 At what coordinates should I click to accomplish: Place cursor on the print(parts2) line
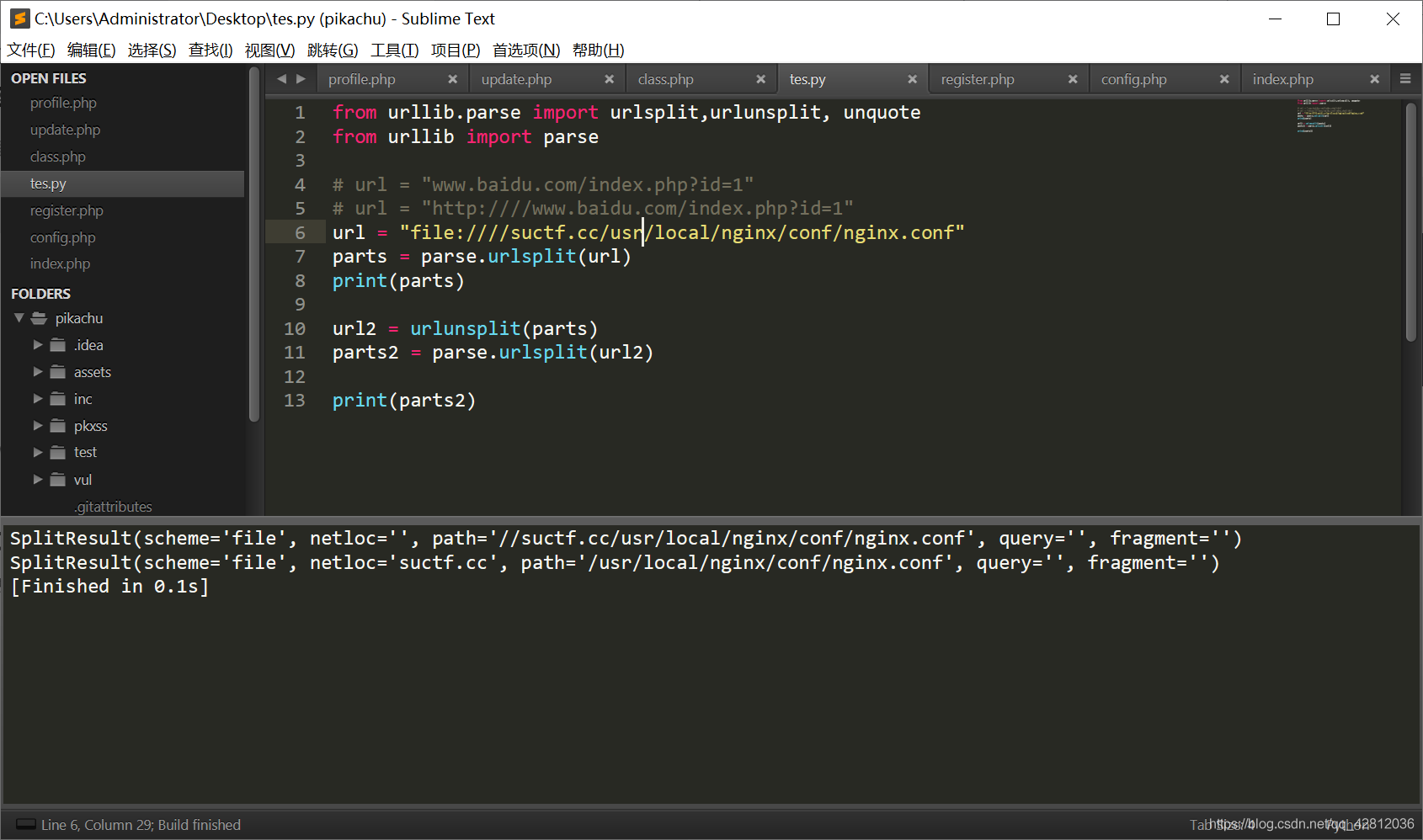pos(404,401)
